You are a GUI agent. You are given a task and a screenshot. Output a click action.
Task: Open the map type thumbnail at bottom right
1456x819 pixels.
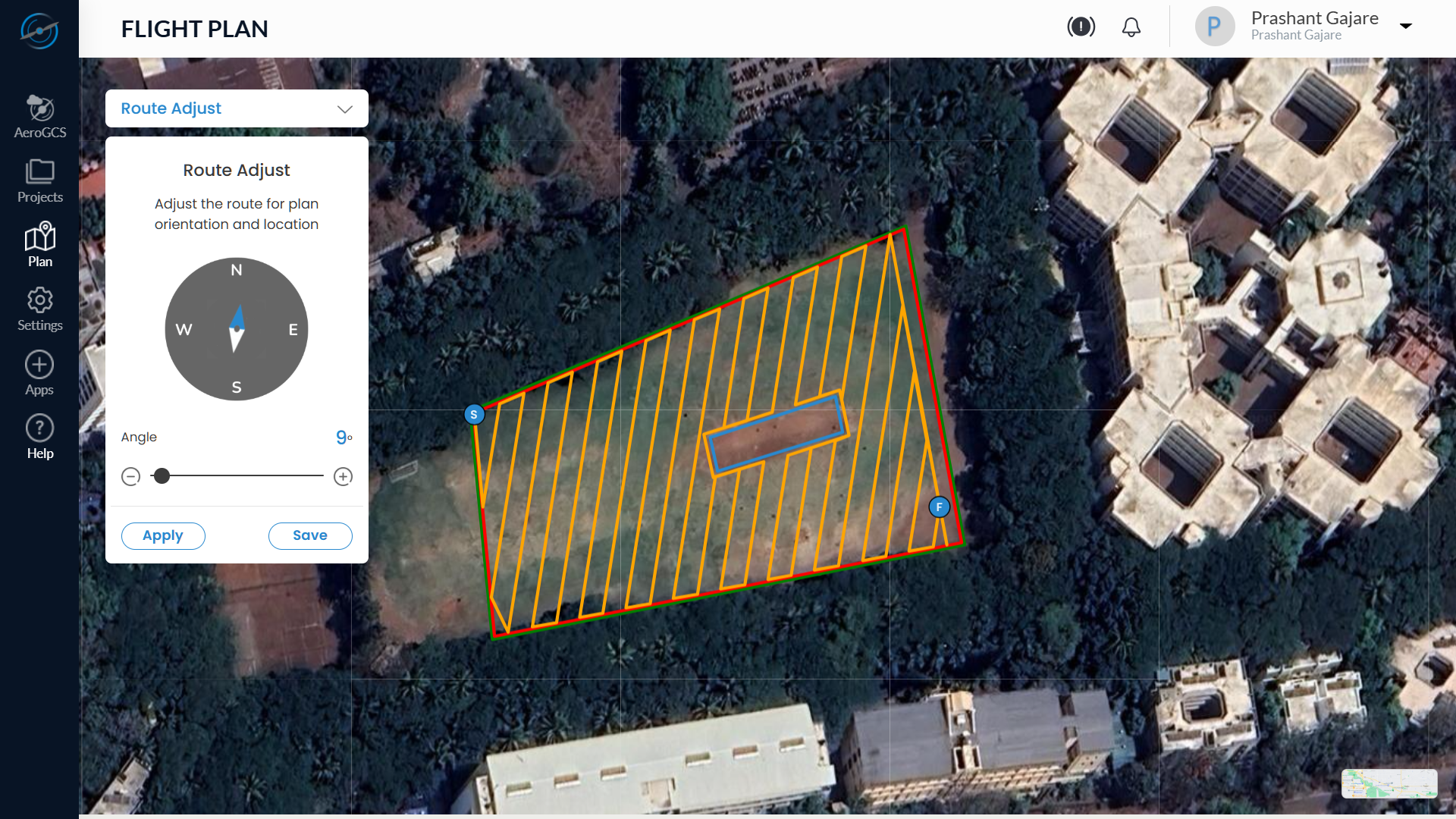click(1389, 783)
